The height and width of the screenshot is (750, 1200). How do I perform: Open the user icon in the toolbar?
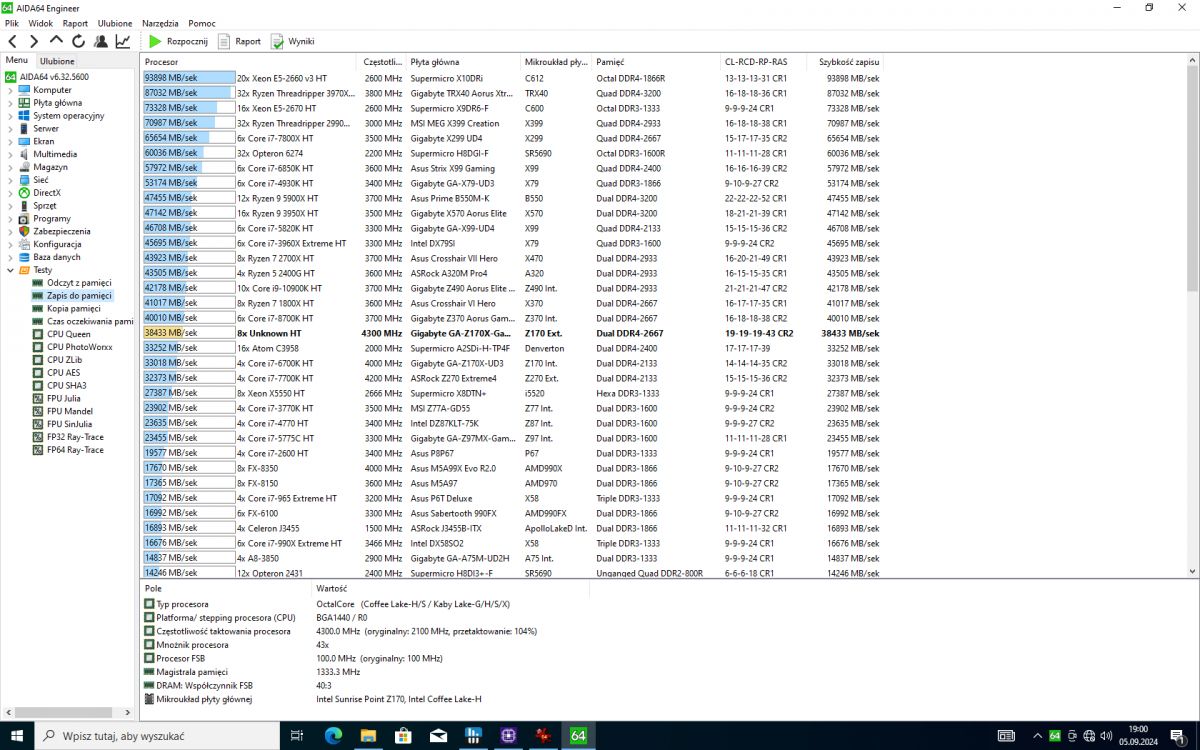tap(101, 41)
